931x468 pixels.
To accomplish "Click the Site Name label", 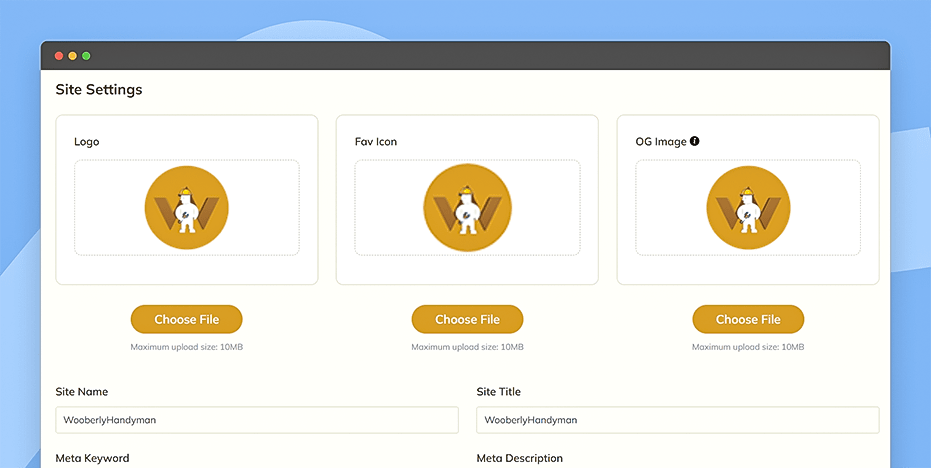I will tap(81, 392).
